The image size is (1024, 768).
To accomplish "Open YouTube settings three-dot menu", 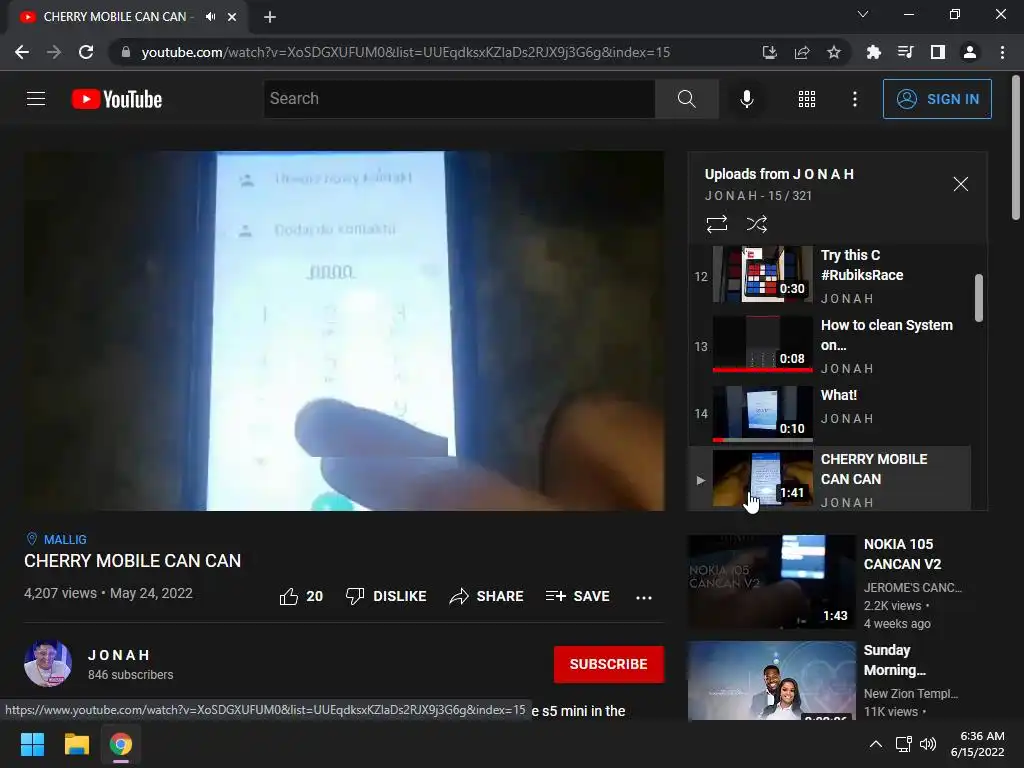I will click(x=854, y=99).
